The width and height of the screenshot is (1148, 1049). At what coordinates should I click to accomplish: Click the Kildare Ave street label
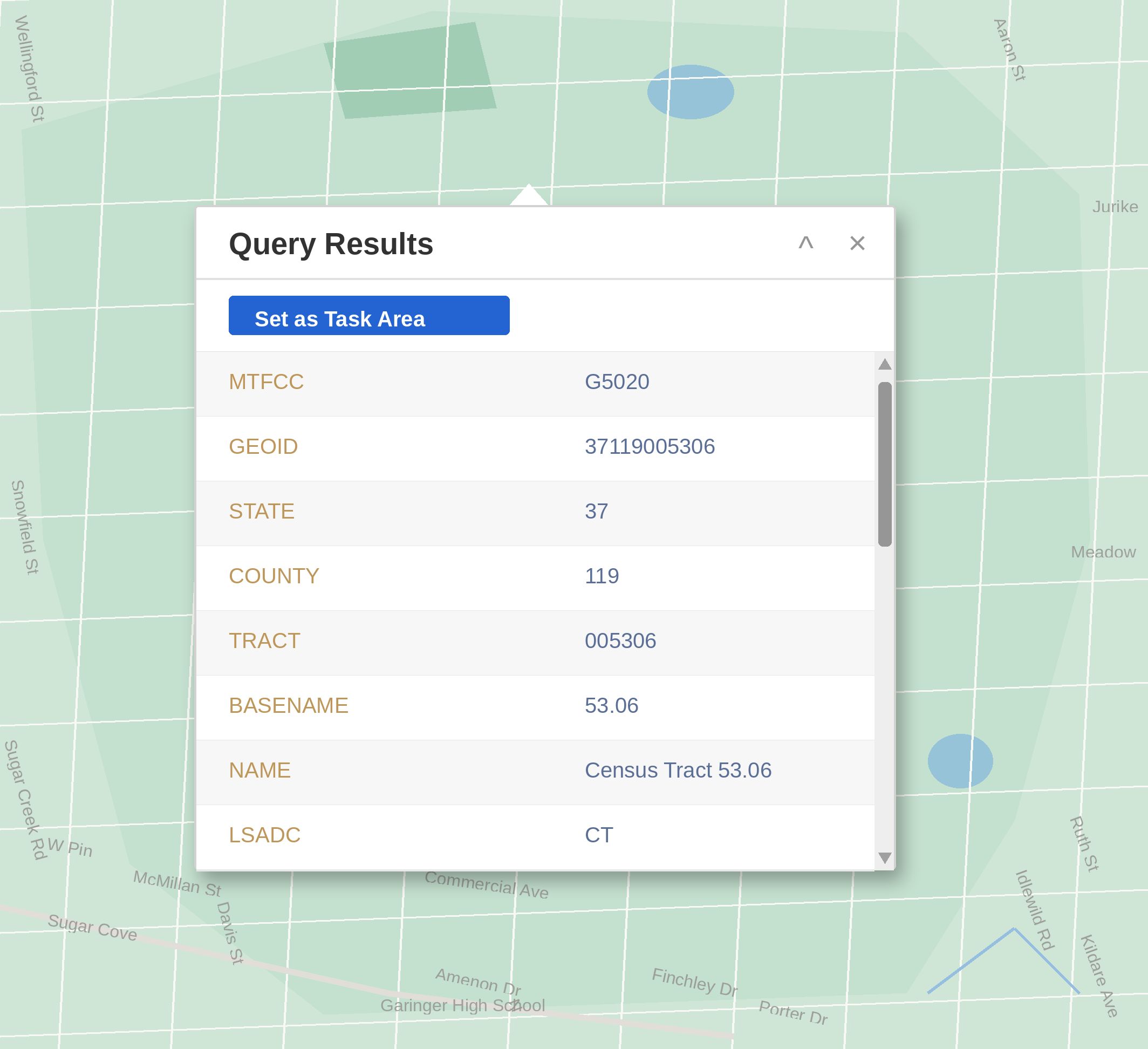click(x=1099, y=976)
